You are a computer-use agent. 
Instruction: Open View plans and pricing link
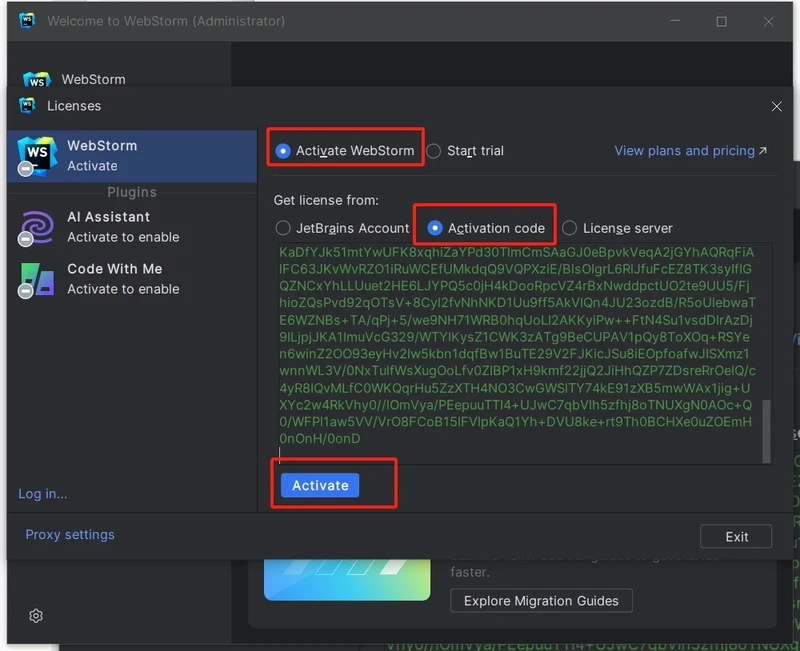690,151
